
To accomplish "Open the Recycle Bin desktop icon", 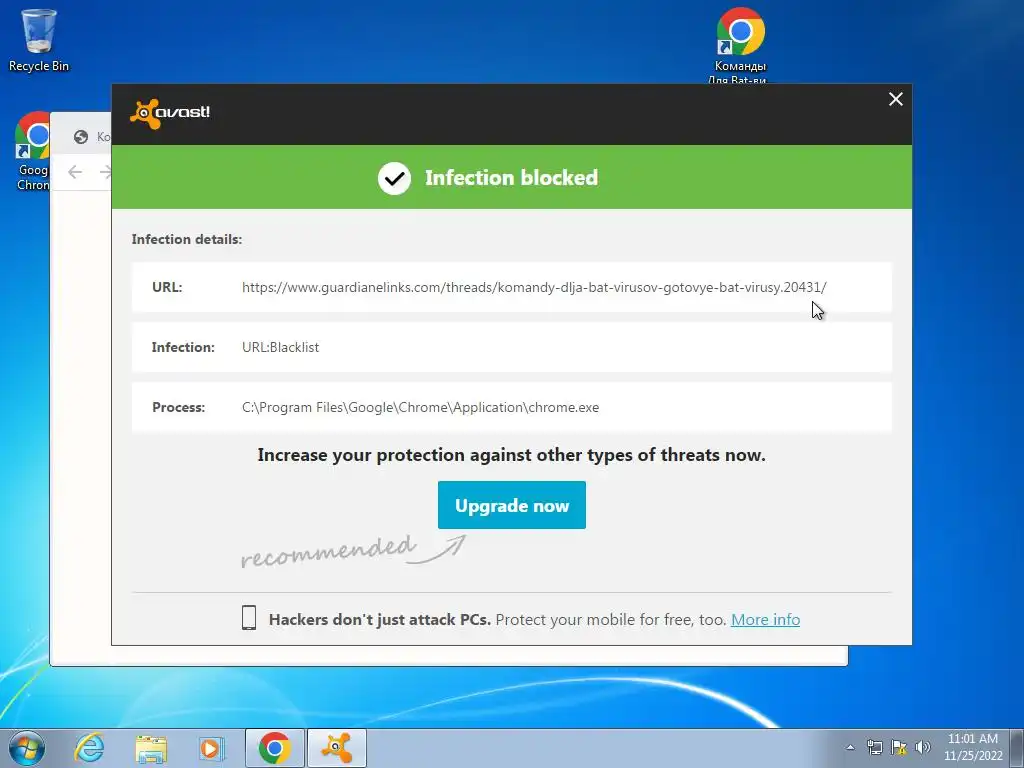I will (39, 40).
